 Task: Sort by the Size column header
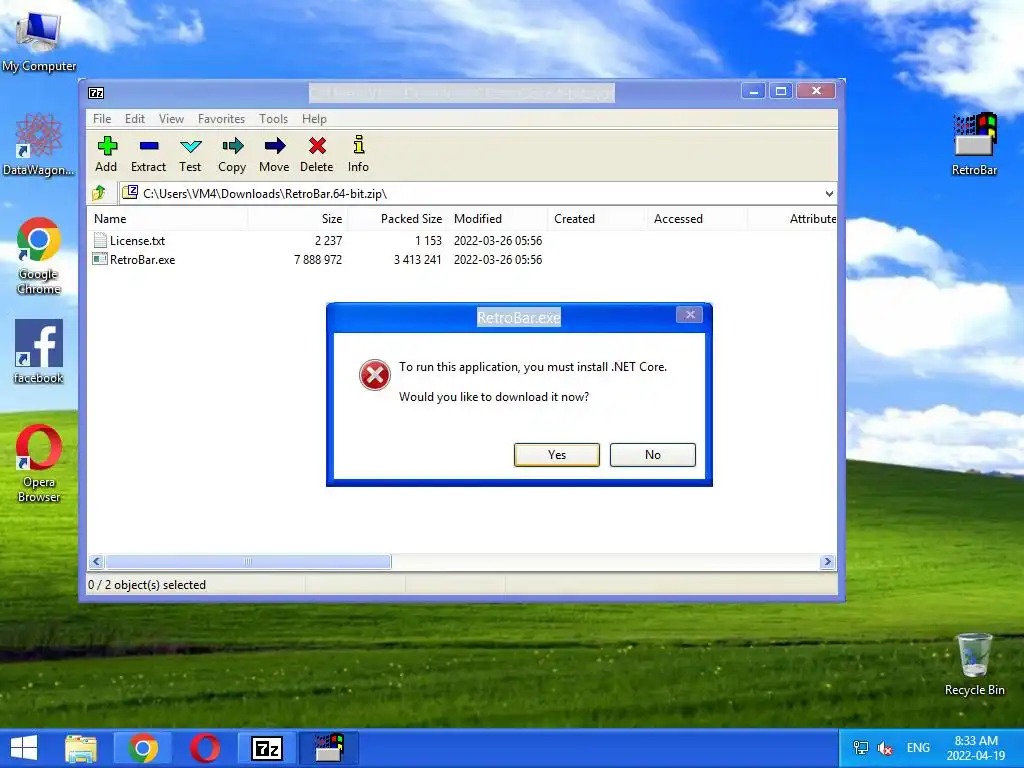(x=298, y=219)
